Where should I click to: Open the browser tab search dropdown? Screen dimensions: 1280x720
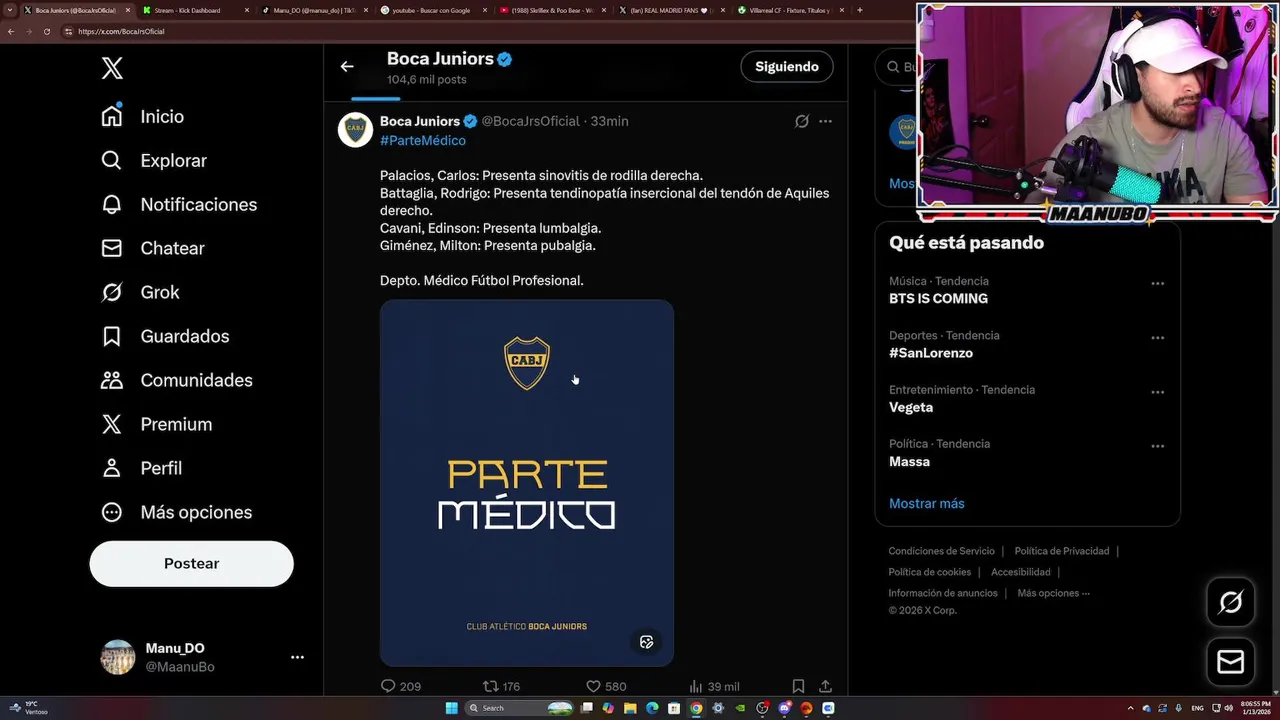(12, 10)
